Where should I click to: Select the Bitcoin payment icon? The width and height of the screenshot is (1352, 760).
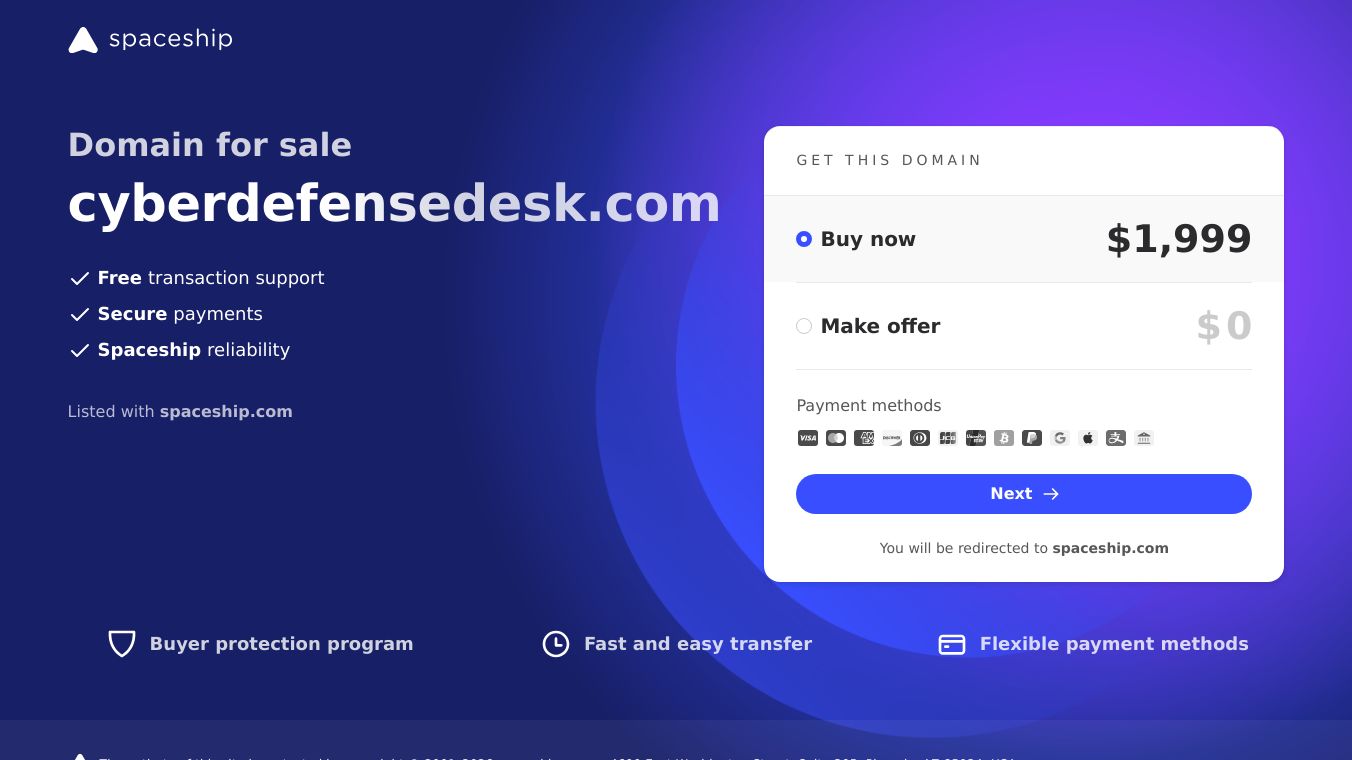point(1004,438)
